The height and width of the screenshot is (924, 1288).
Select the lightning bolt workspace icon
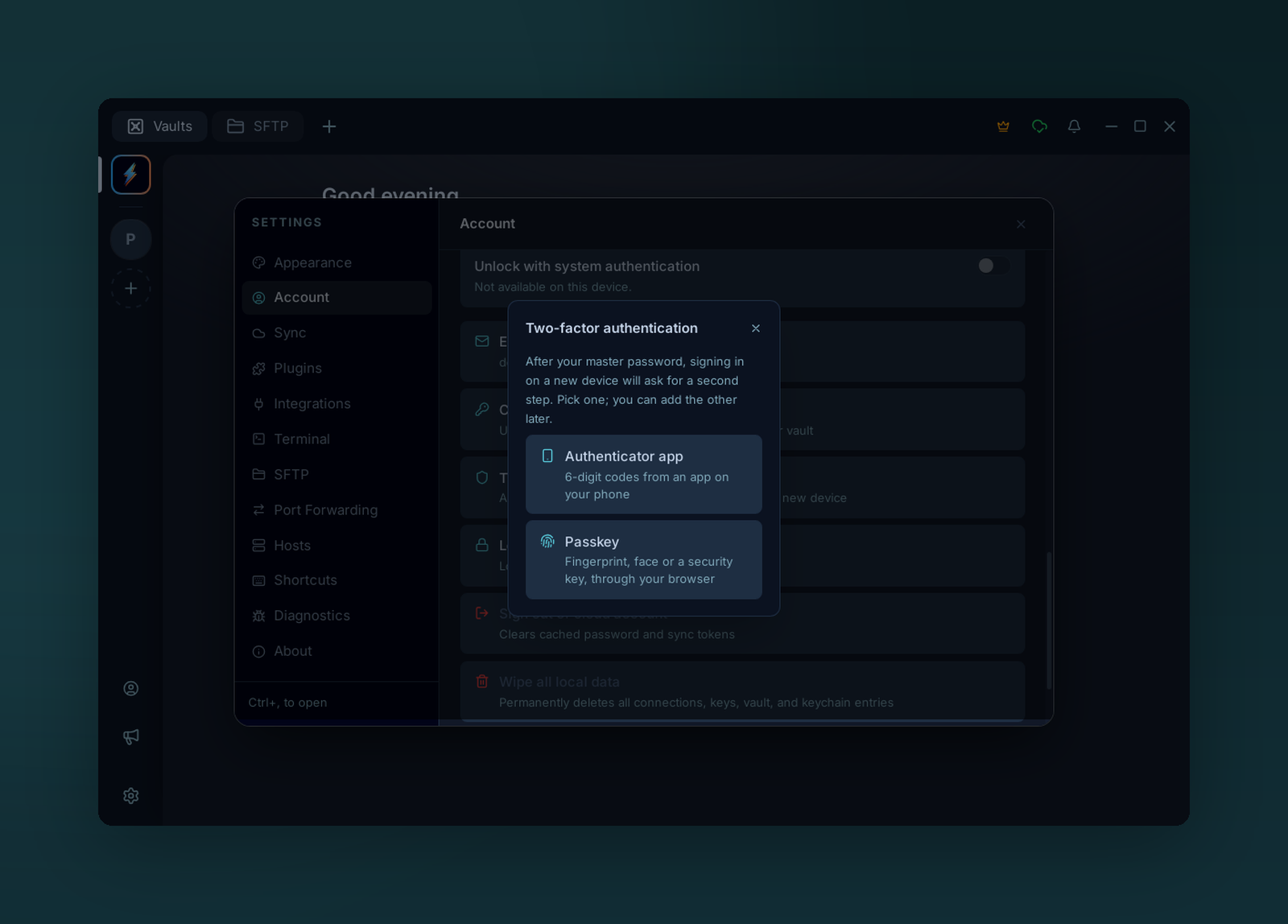pos(131,175)
